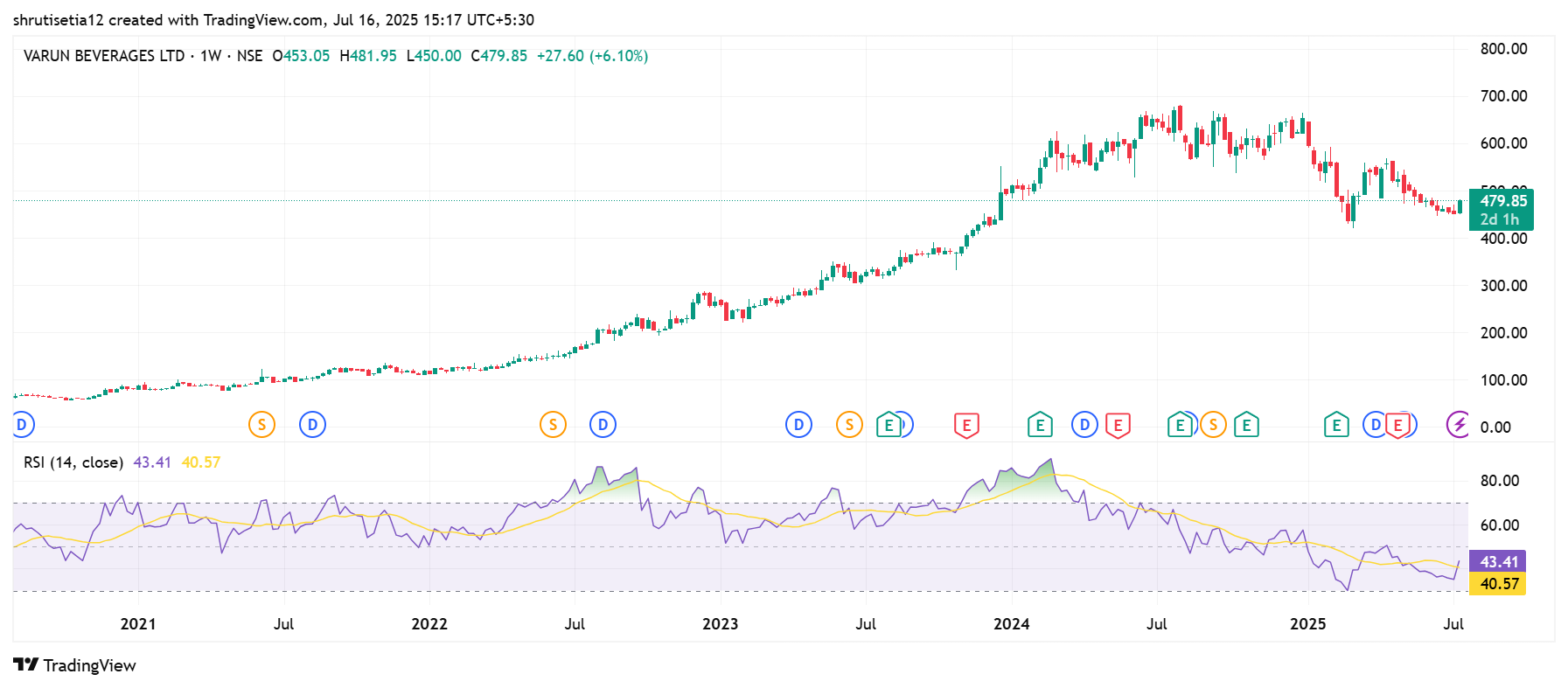Click the change value +27.60 (+6.10%)
Viewport: 1568px width, 688px height.
593,56
